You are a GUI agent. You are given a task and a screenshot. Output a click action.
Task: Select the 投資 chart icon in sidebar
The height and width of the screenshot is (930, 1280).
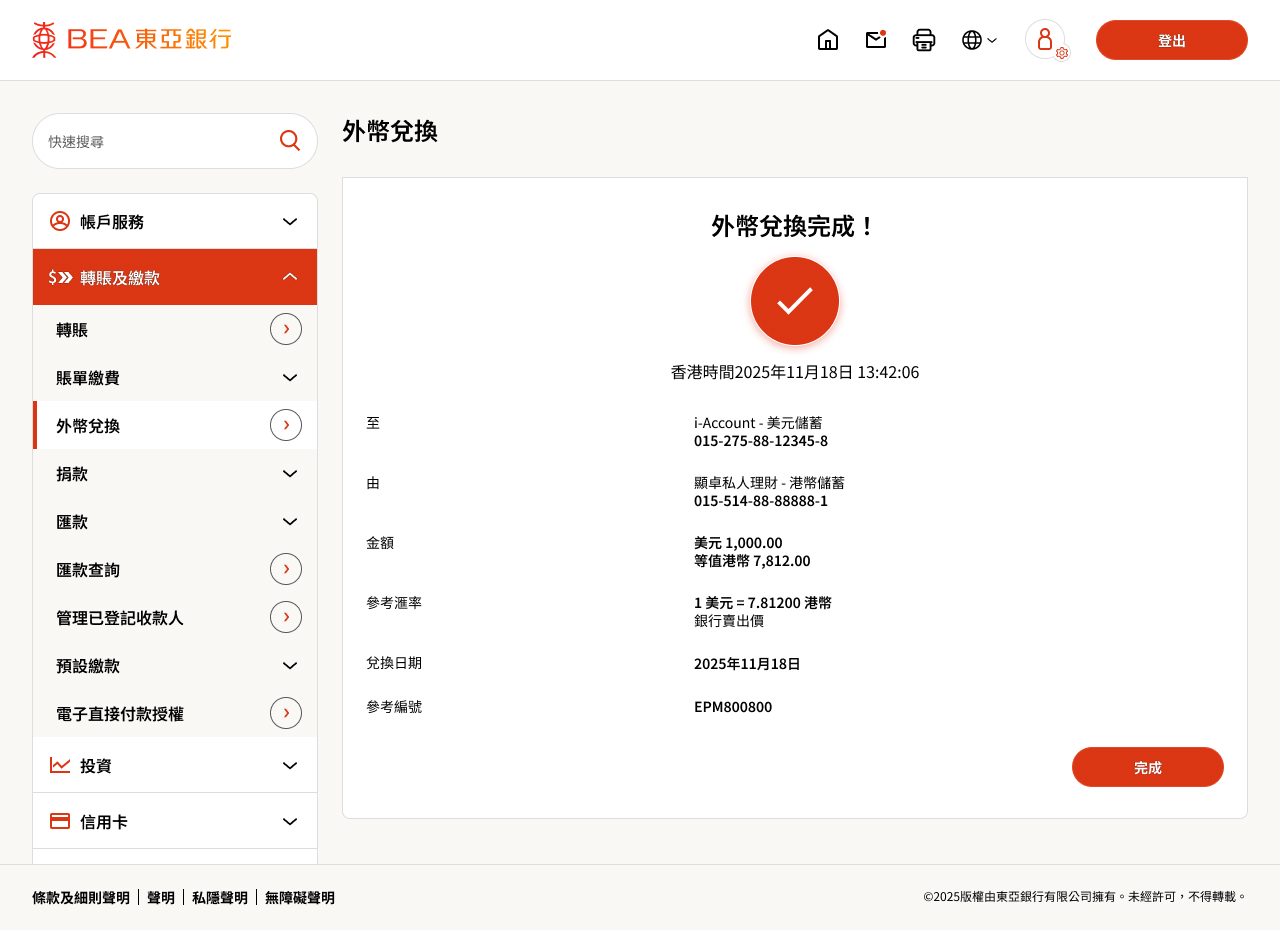[59, 764]
